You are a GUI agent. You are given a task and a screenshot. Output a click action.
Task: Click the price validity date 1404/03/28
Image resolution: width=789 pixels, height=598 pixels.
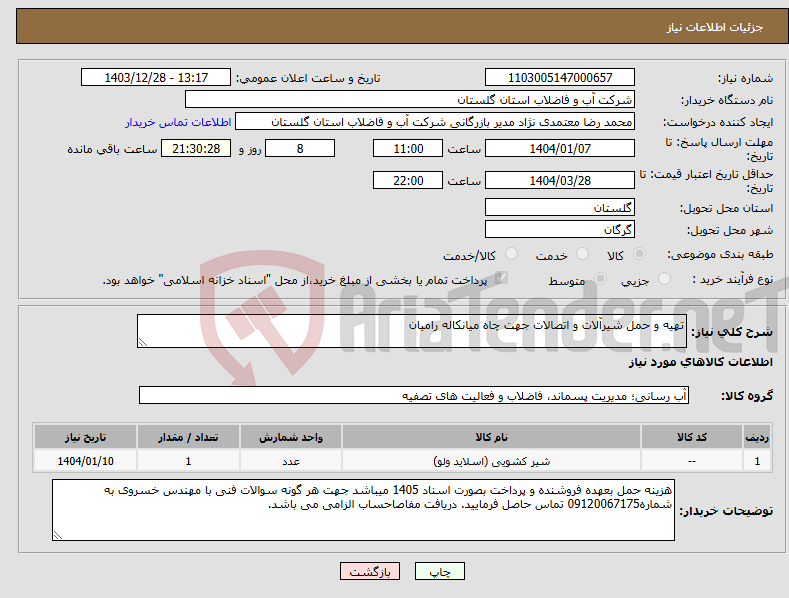(x=560, y=180)
